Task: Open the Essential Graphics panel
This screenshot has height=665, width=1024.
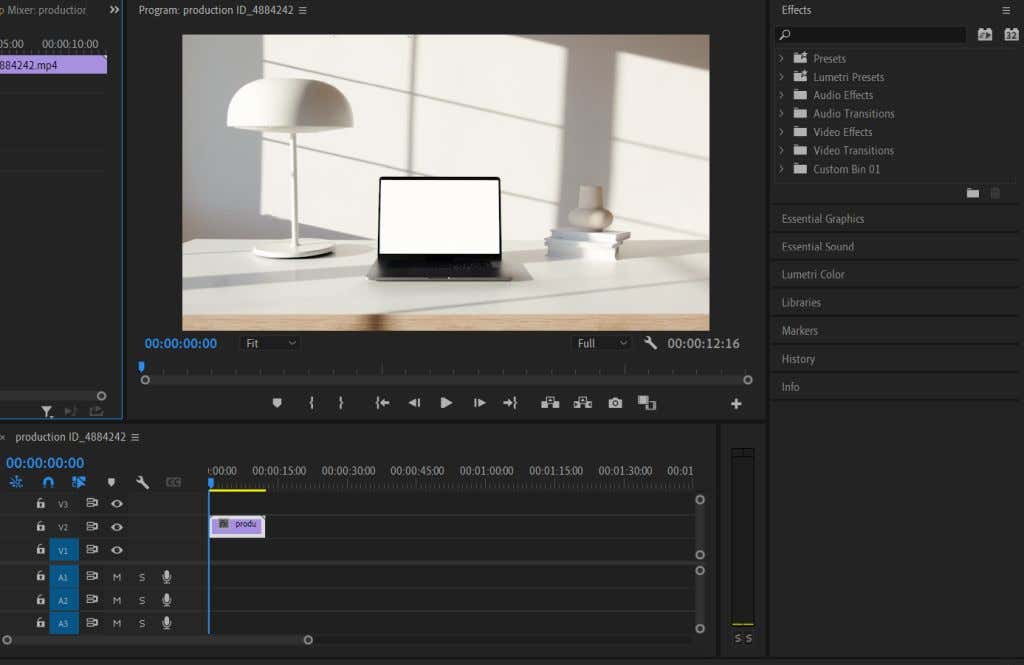Action: point(823,219)
